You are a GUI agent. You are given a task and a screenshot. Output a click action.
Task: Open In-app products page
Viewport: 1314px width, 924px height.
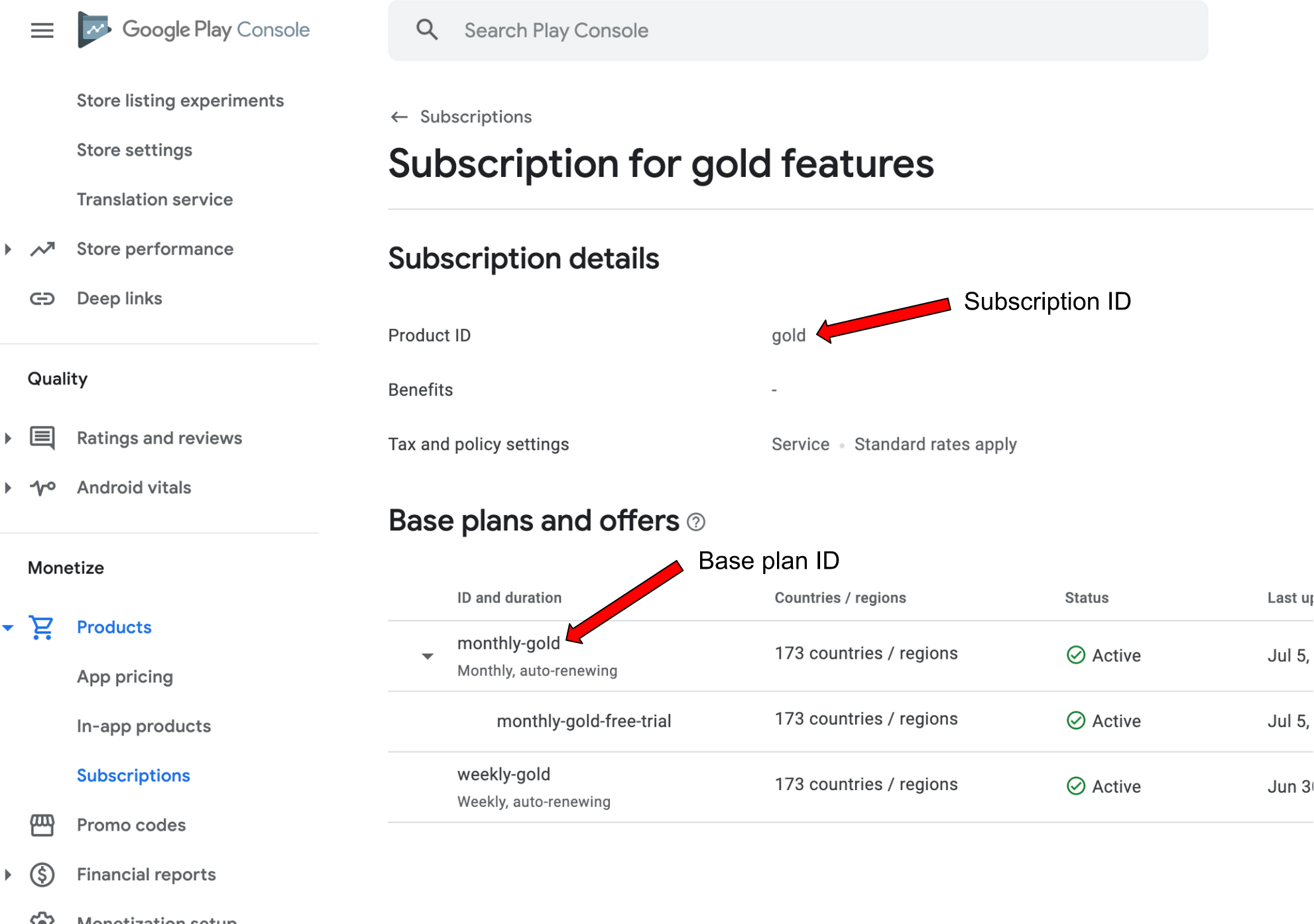click(x=144, y=726)
